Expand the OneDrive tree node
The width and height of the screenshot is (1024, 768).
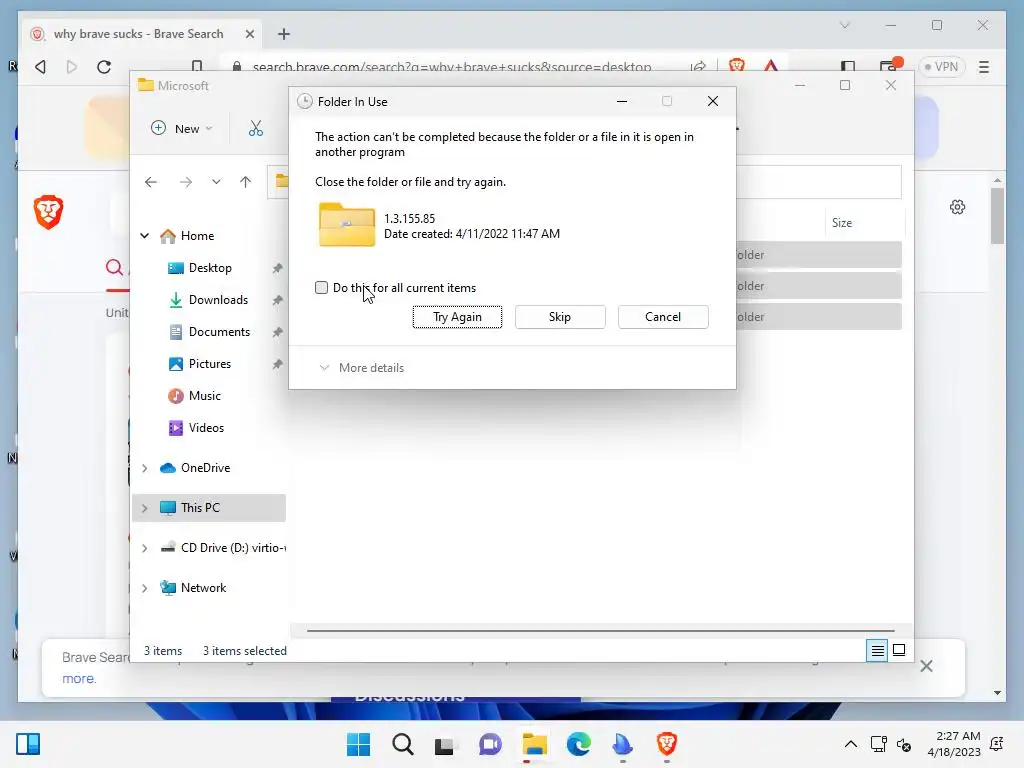pos(145,468)
